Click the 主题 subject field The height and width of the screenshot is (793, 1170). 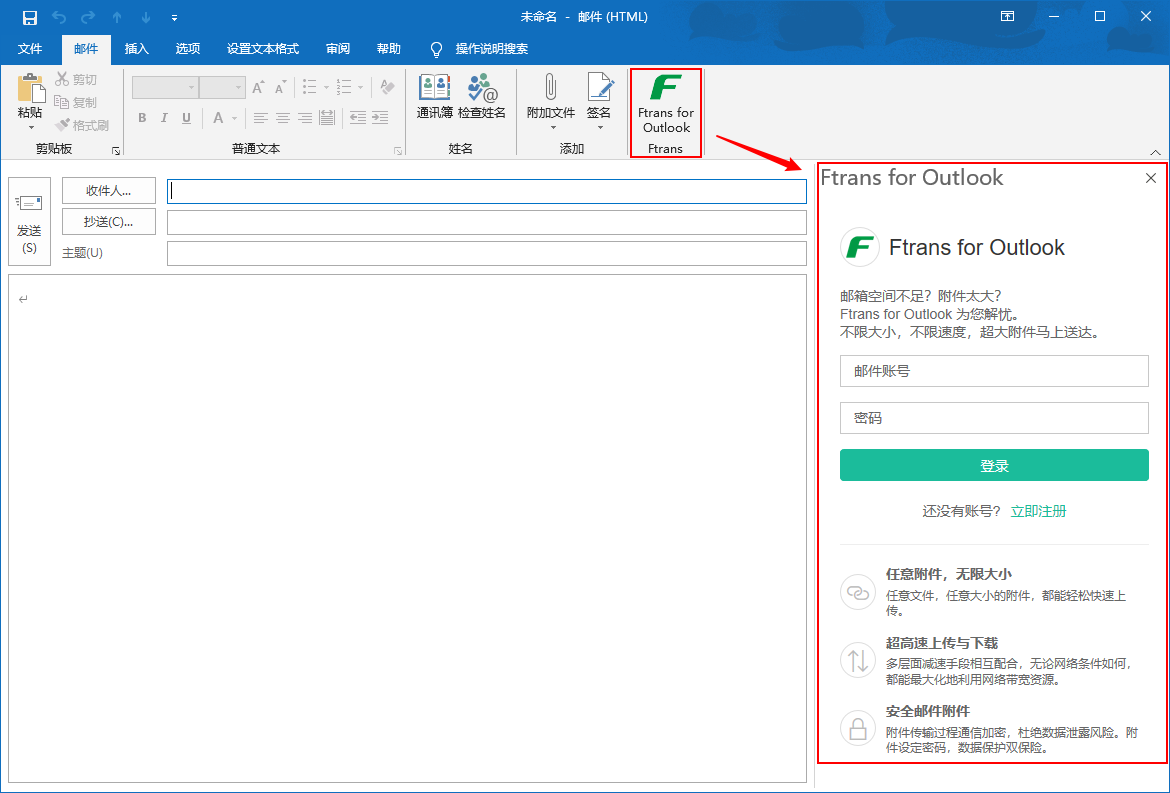tap(487, 253)
